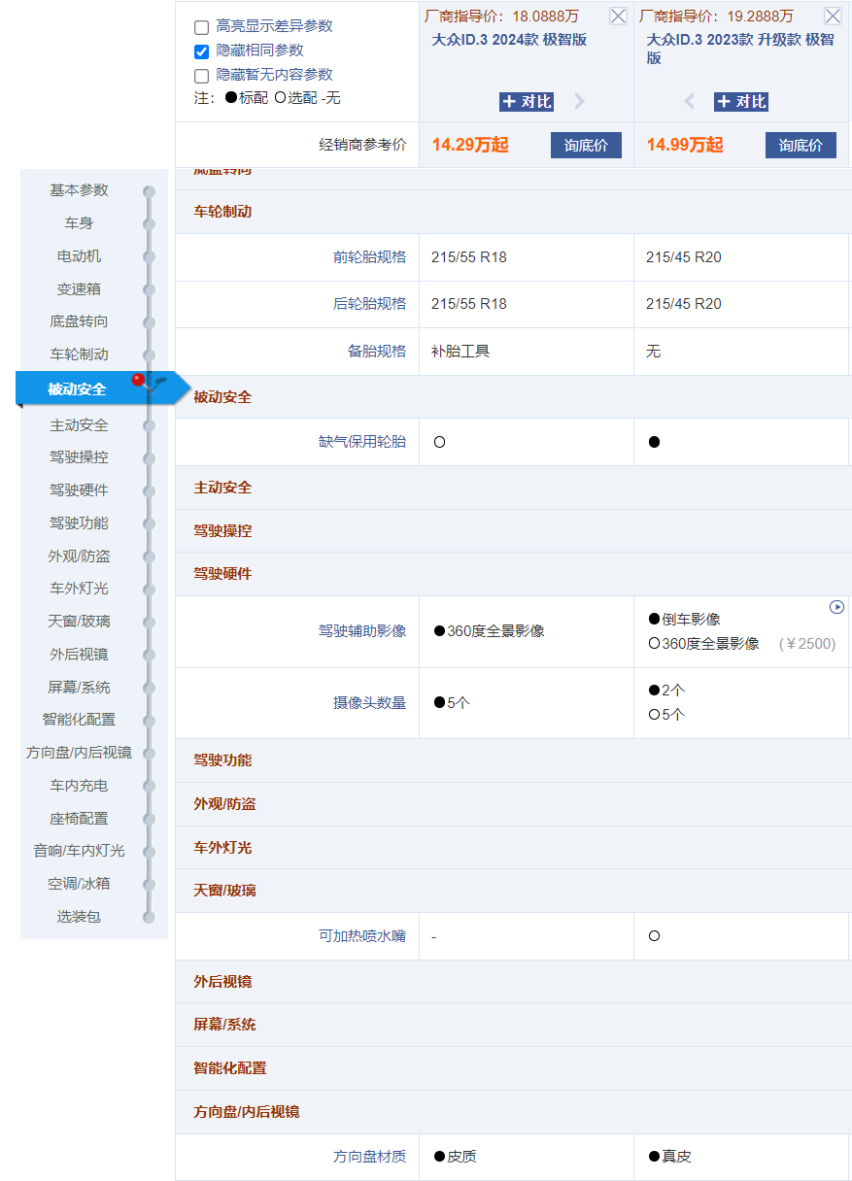Remove 大众ID.3 2024款 极智版 with its X icon
Image resolution: width=852 pixels, height=1181 pixels.
point(618,16)
